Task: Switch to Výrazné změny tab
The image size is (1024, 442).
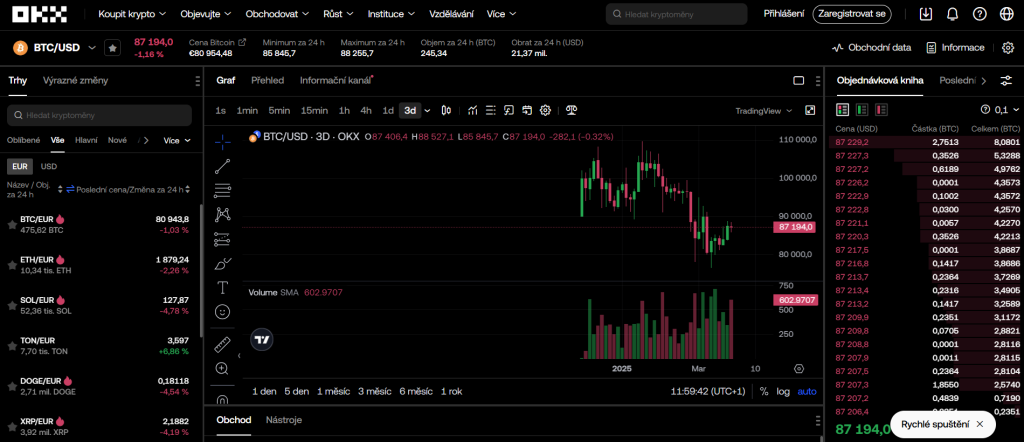Action: (76, 80)
